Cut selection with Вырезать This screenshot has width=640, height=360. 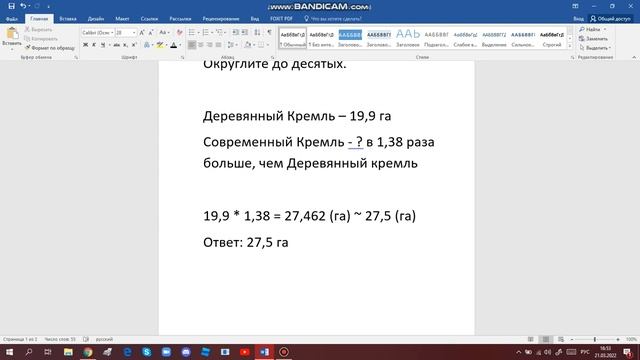[38, 29]
